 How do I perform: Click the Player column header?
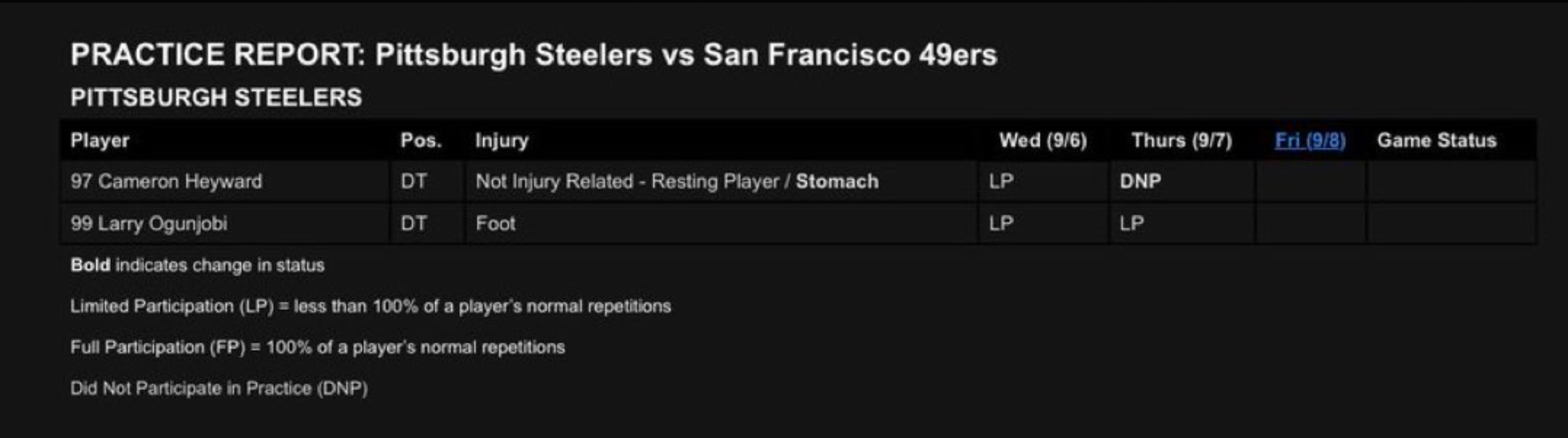(x=100, y=141)
